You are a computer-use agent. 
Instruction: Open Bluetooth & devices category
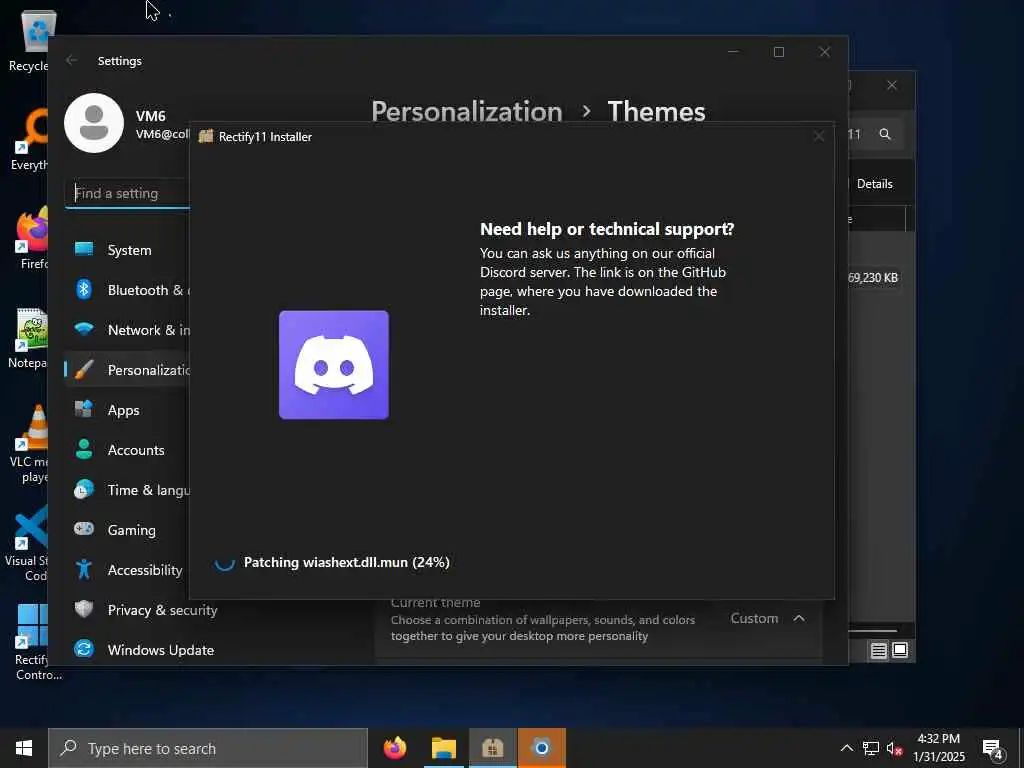[x=127, y=290]
